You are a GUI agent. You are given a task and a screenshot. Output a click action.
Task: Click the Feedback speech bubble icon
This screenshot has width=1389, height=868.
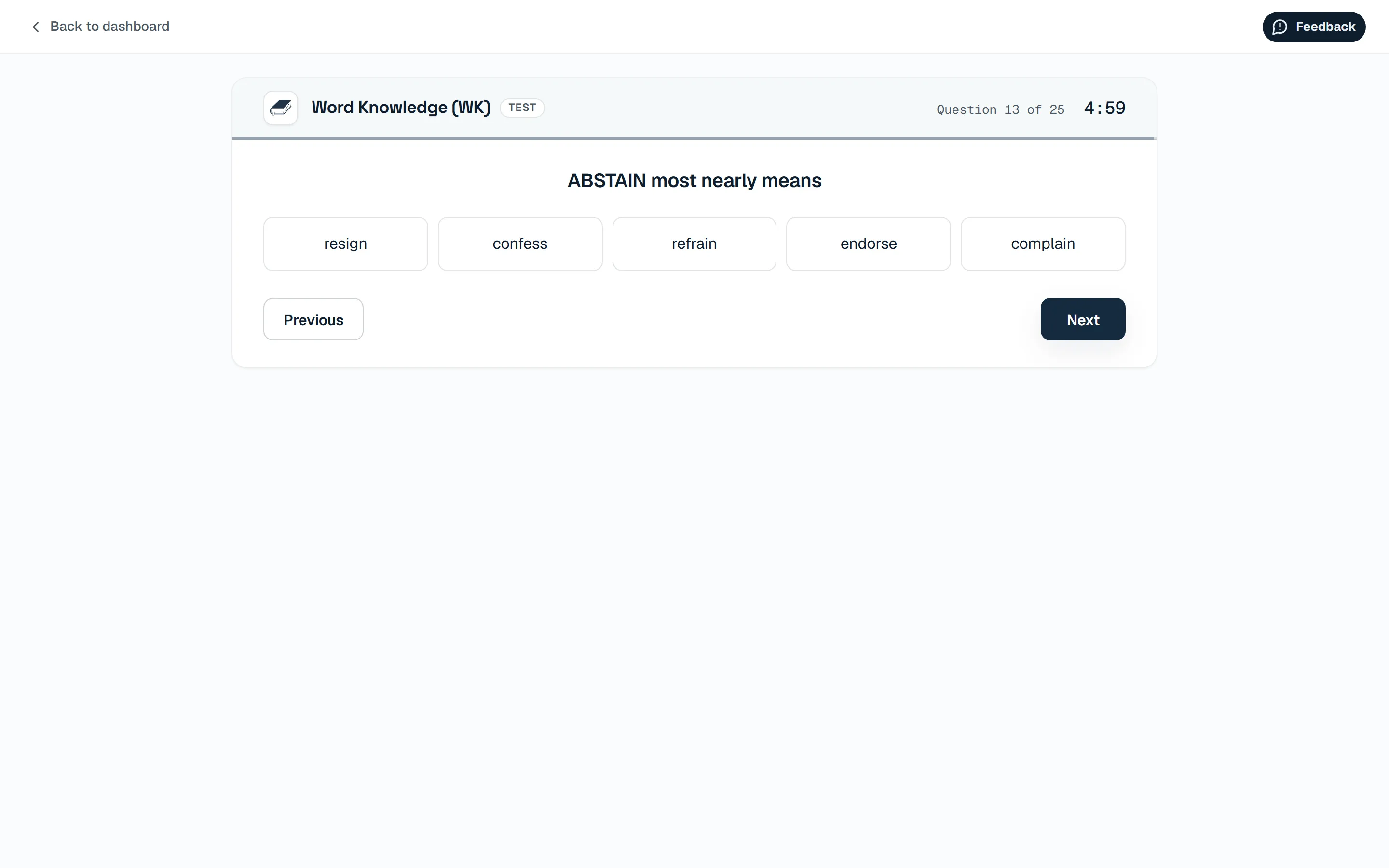[x=1280, y=27]
